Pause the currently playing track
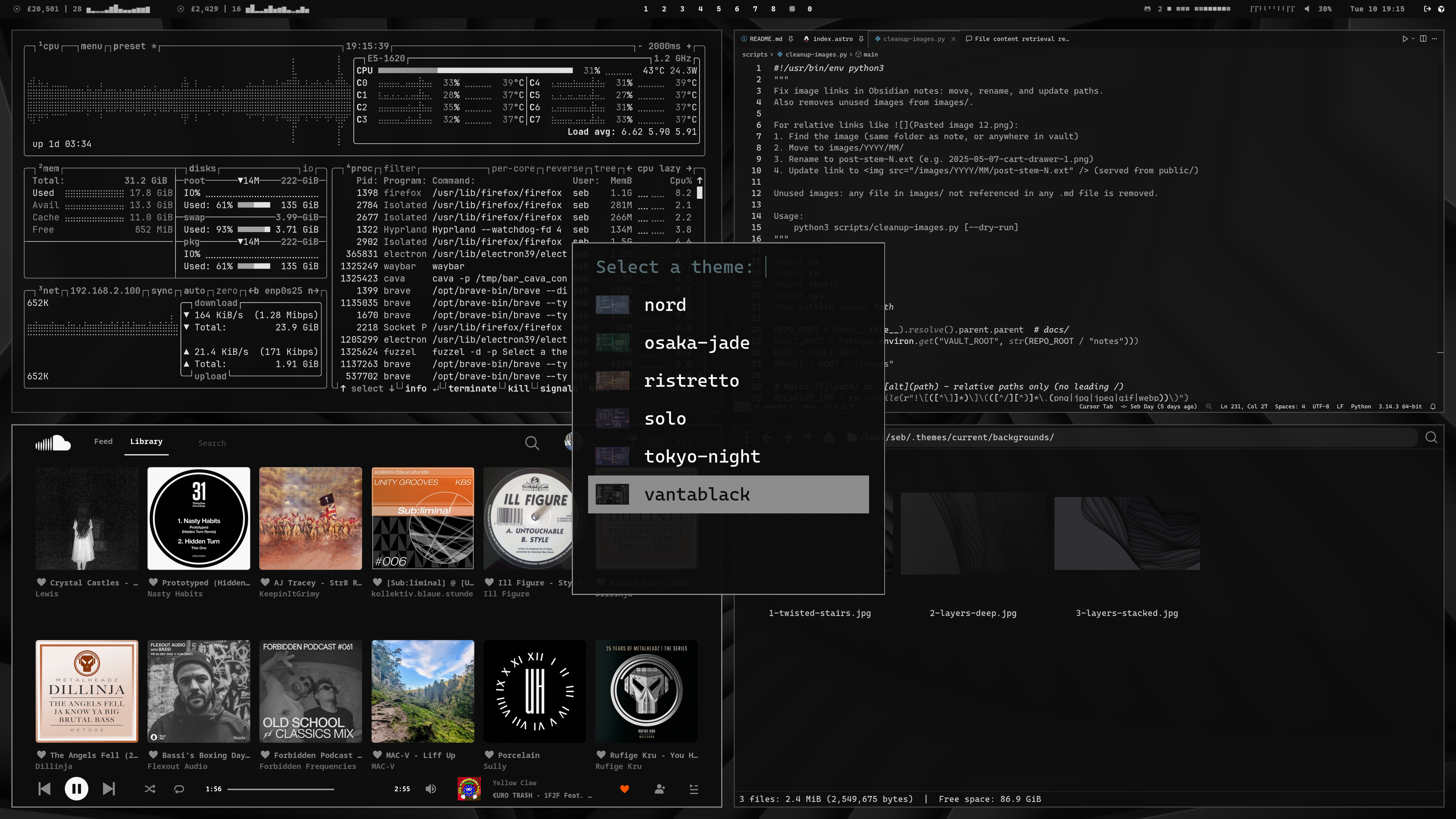 point(76,789)
